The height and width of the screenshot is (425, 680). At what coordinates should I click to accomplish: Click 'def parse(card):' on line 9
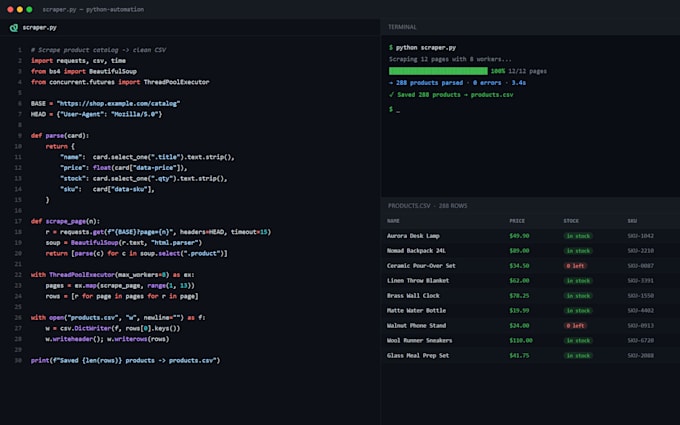(60, 135)
